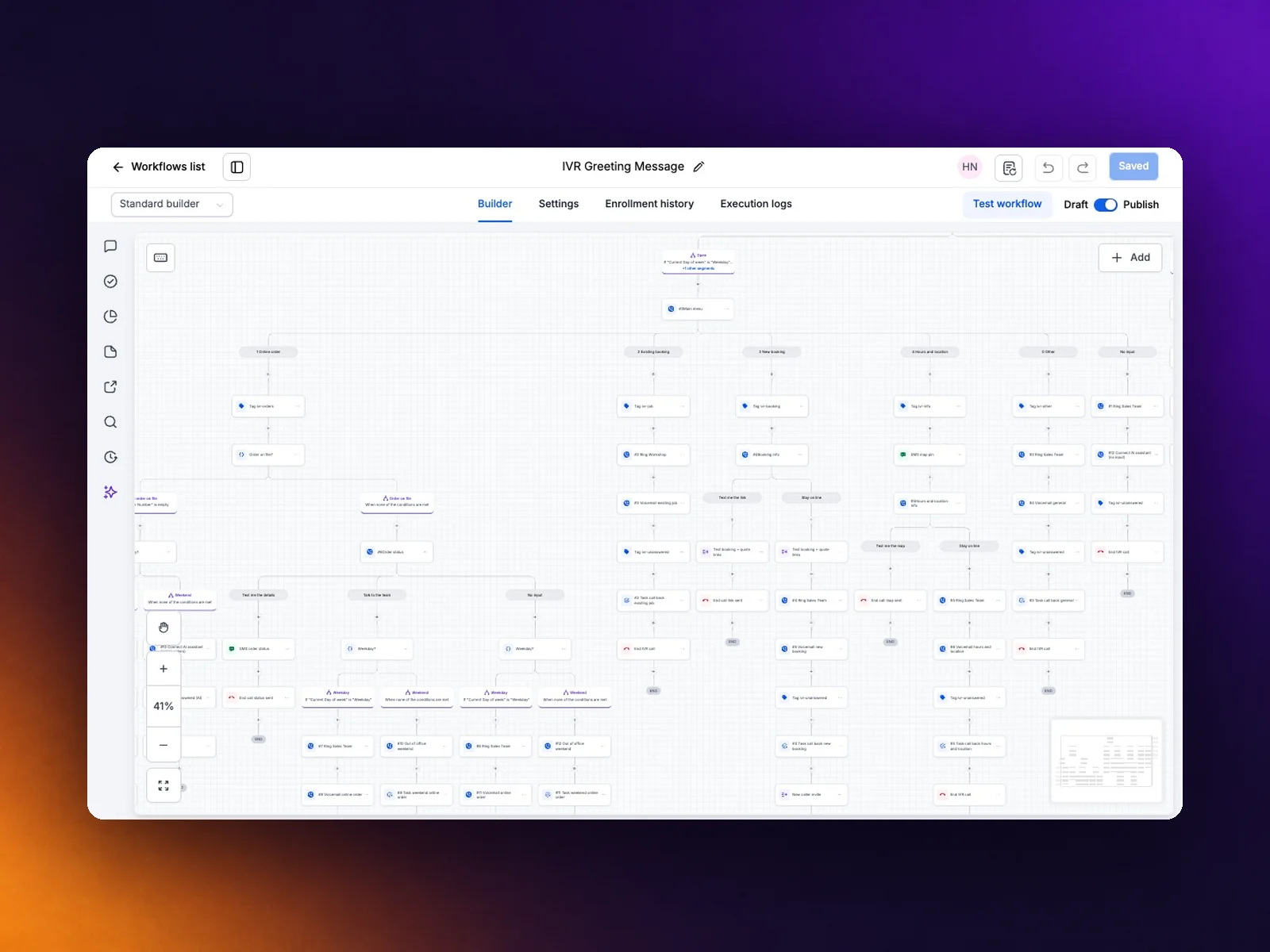This screenshot has width=1270, height=952.
Task: Click the 41% zoom level indicator
Action: [164, 706]
